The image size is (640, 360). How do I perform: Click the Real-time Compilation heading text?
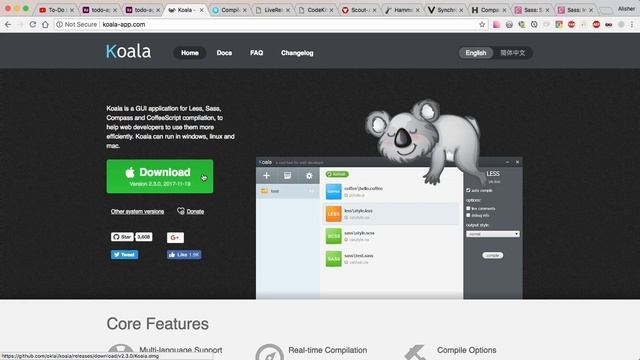coord(328,350)
